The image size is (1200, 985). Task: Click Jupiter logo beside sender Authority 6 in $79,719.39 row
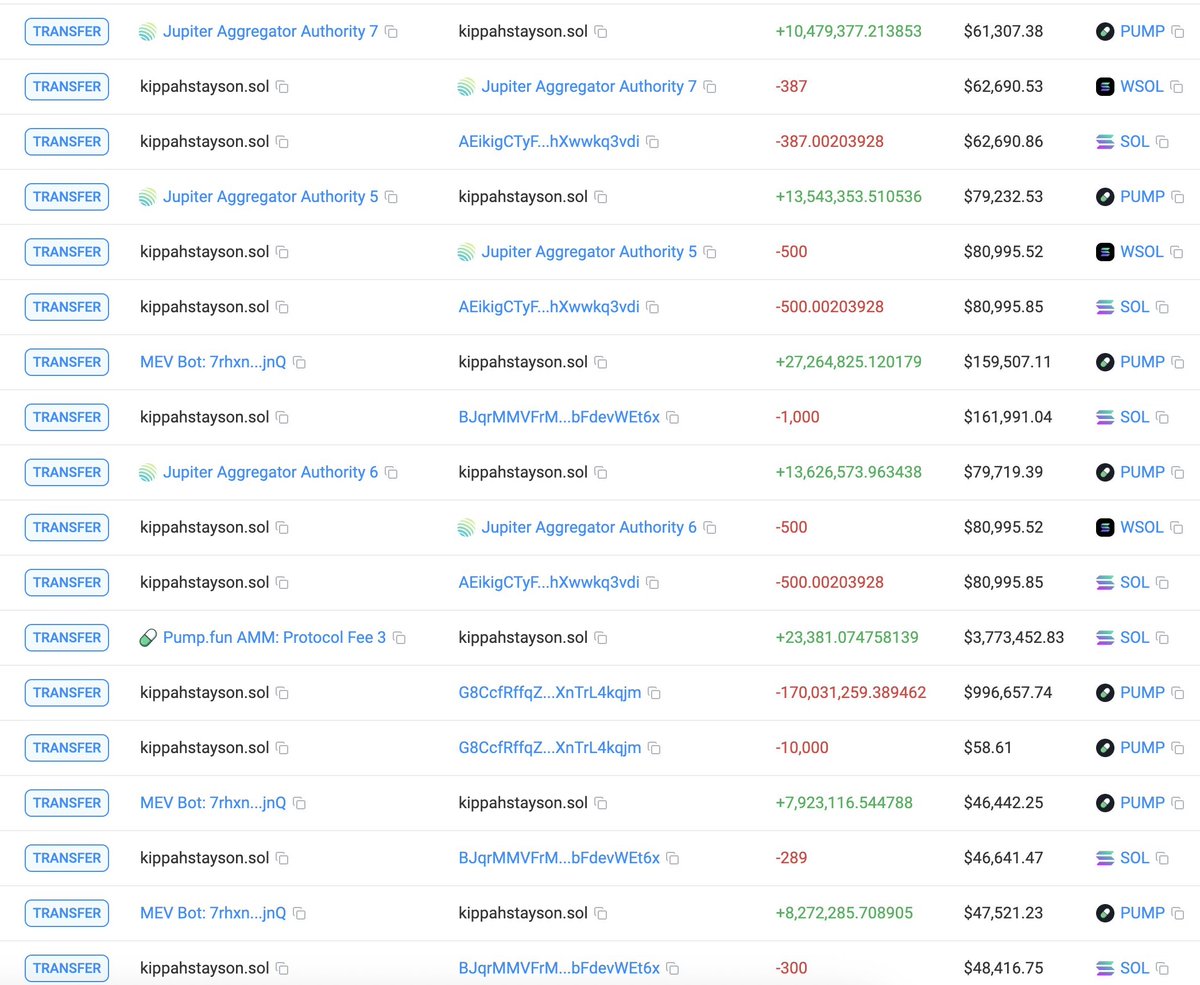[148, 472]
